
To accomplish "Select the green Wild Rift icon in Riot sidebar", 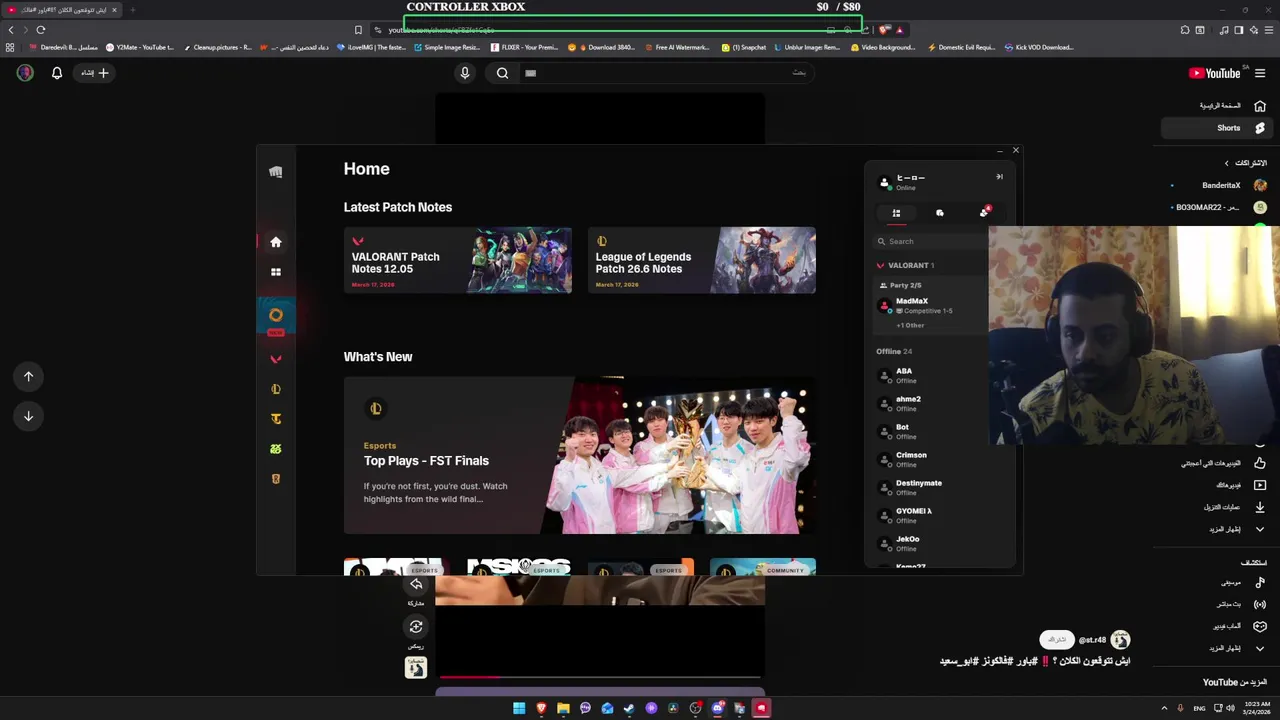I will pos(276,449).
